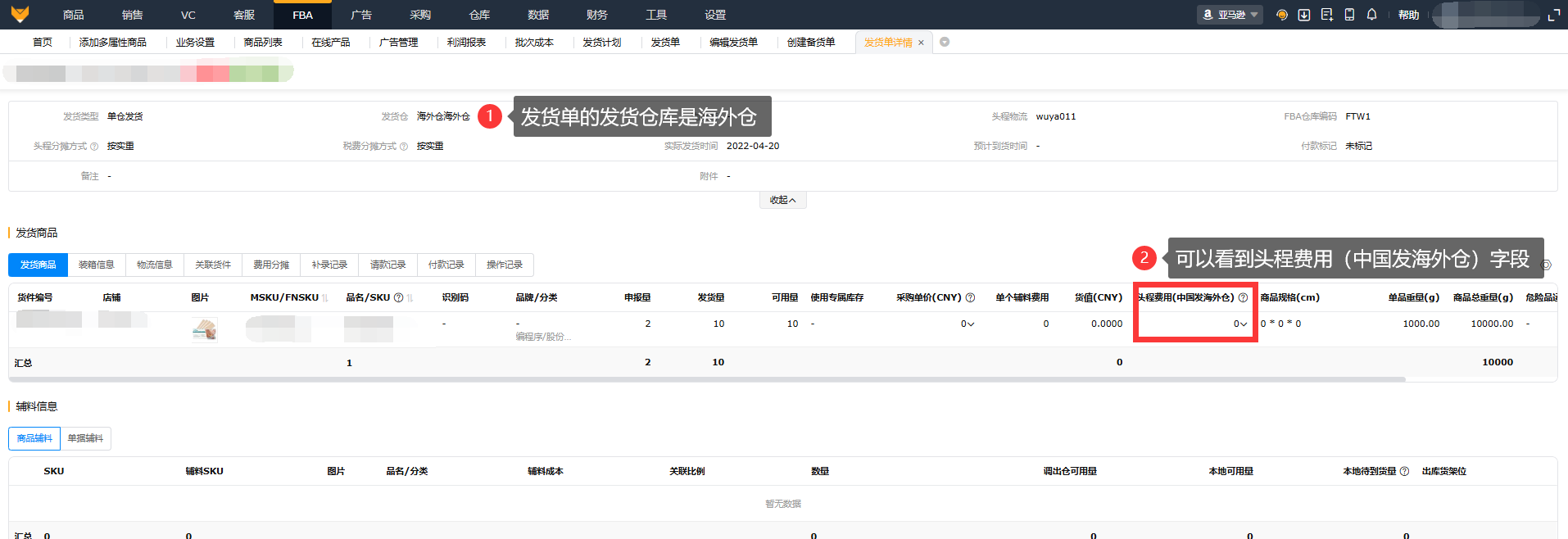1568x539 pixels.
Task: Open the download center icon
Action: (x=1304, y=15)
